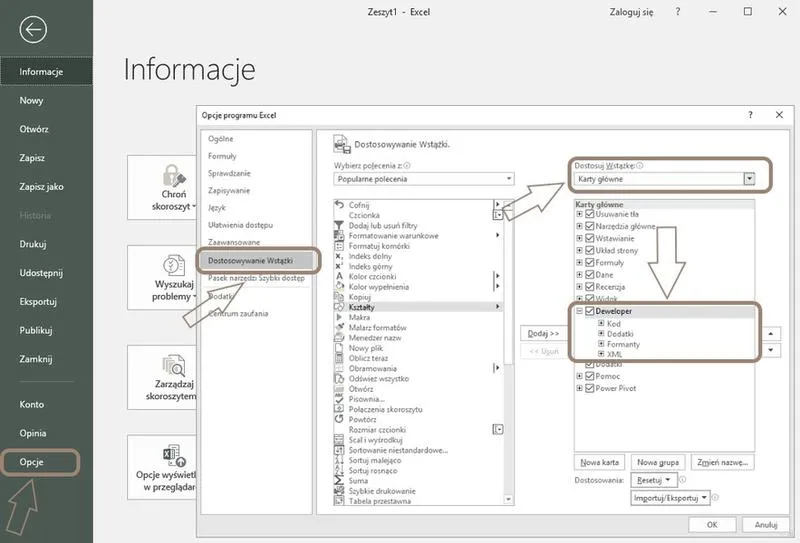Click the Kolor czcionki letter A icon
800x543 pixels.
339,276
